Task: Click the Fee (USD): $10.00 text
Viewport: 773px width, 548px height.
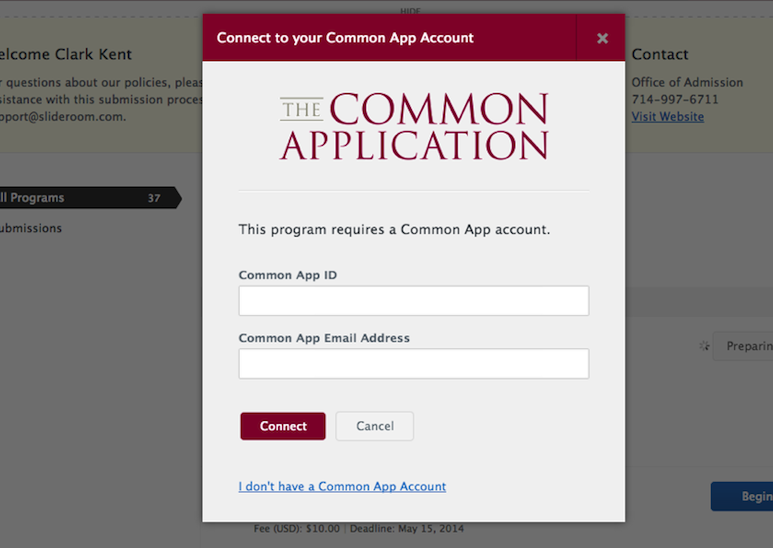Action: tap(297, 529)
